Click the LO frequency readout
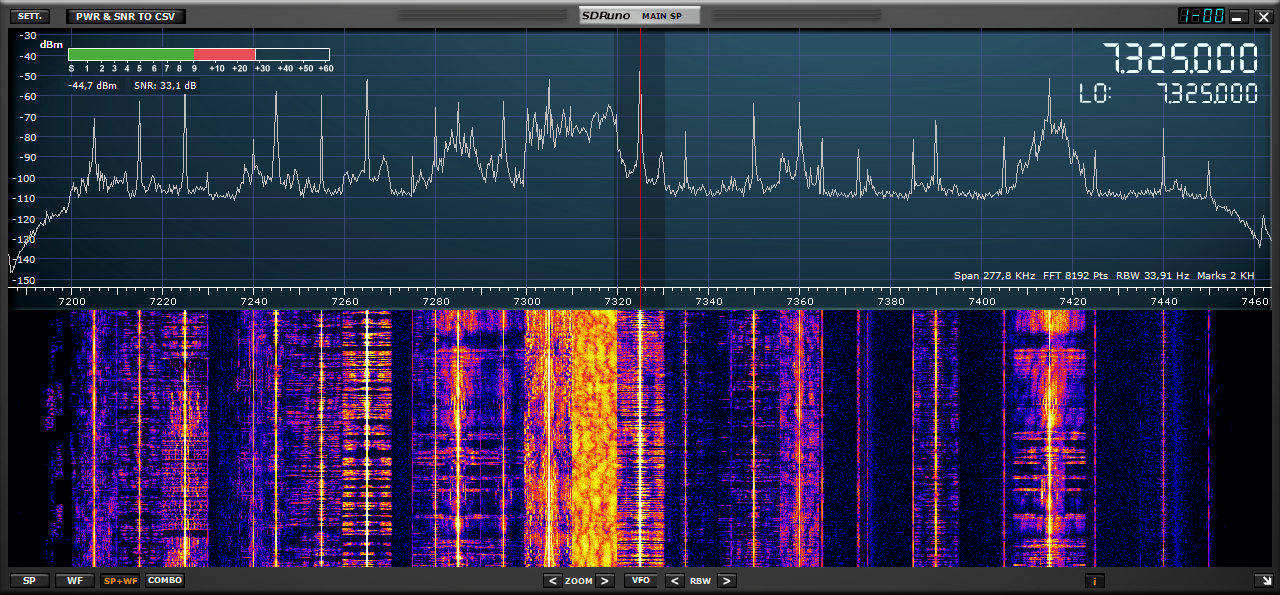Image resolution: width=1280 pixels, height=595 pixels. [x=1206, y=94]
